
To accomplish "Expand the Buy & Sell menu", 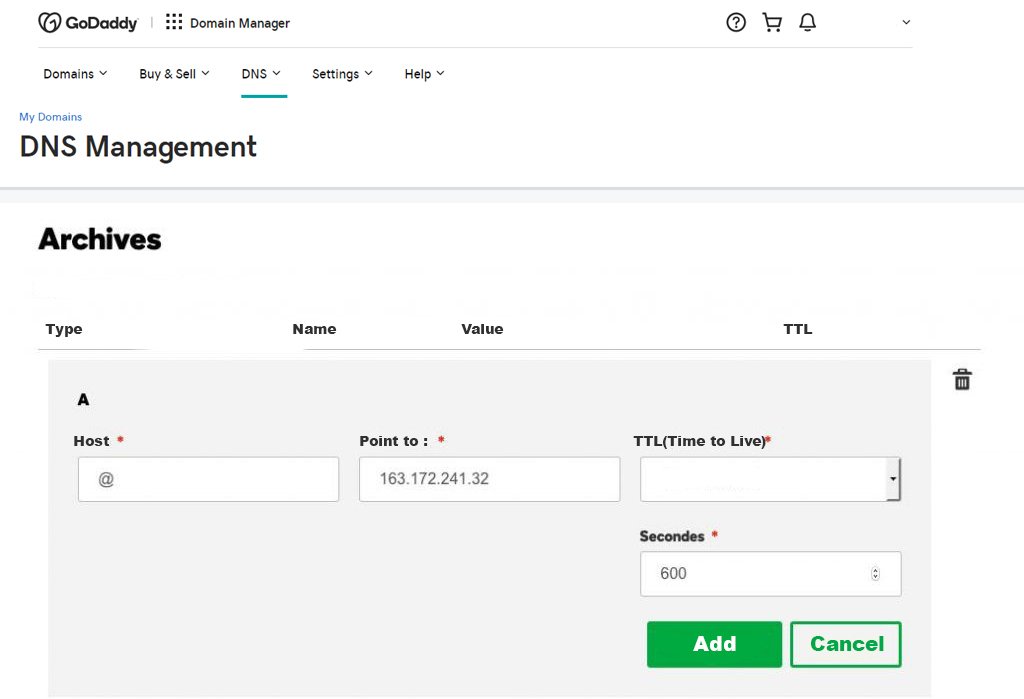I will (x=174, y=74).
